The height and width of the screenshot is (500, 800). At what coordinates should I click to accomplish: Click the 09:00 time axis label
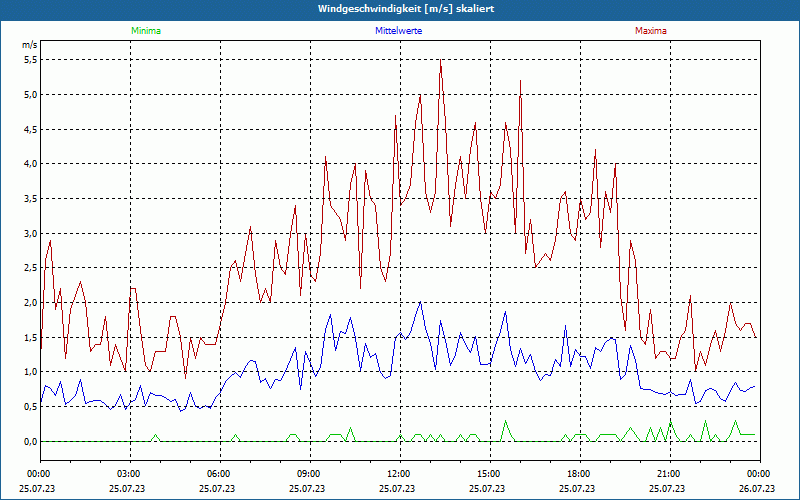(309, 474)
